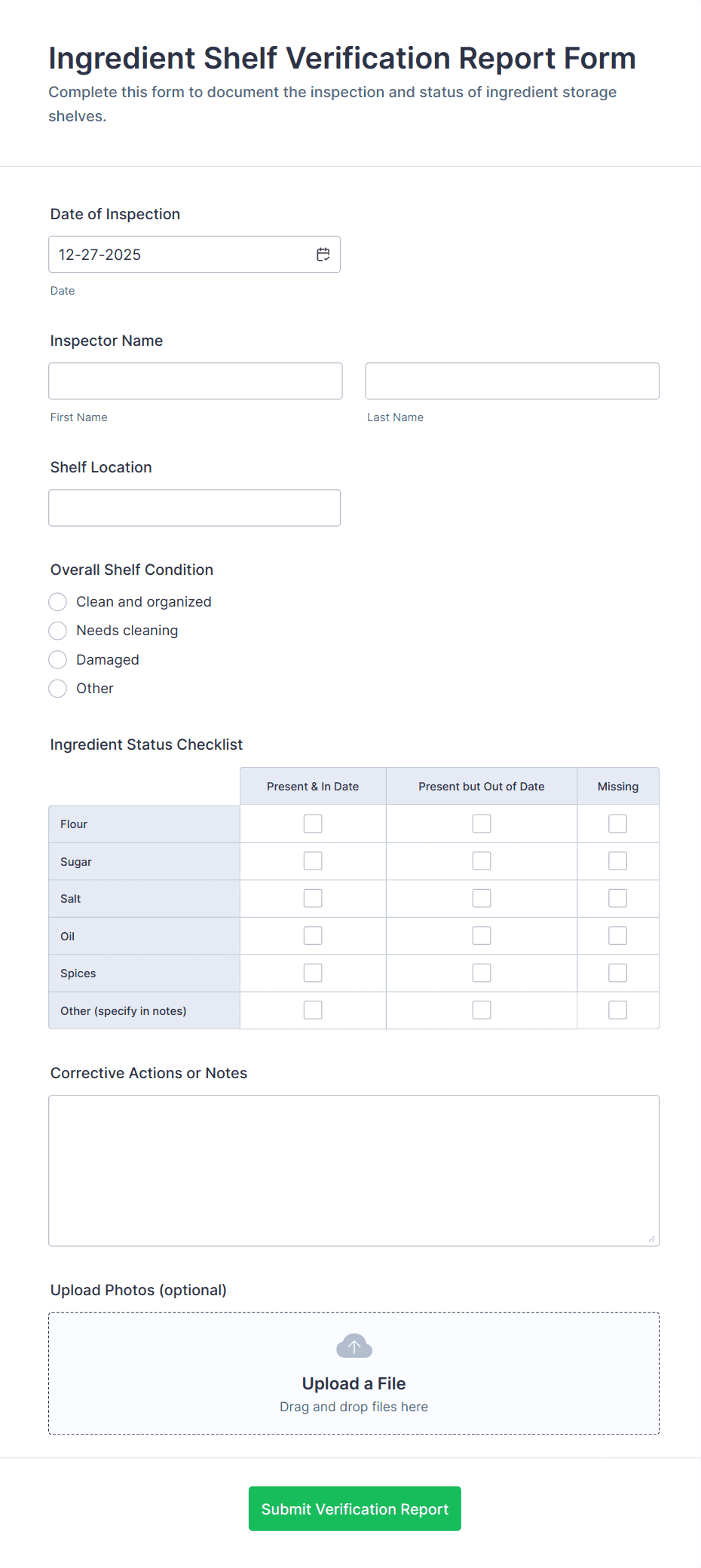Mark Sugar as Missing
Screen dimensions: 701x1568
pyautogui.click(x=618, y=861)
